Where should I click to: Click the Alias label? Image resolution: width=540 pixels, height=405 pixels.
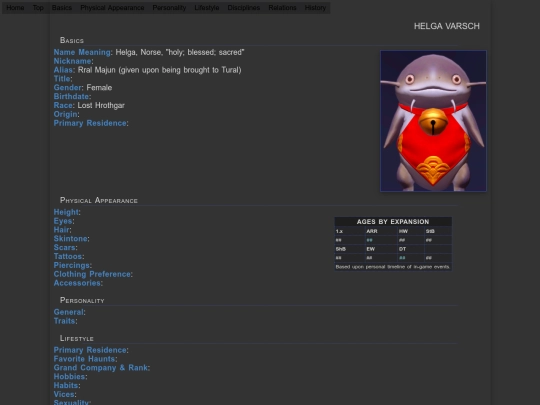63,70
